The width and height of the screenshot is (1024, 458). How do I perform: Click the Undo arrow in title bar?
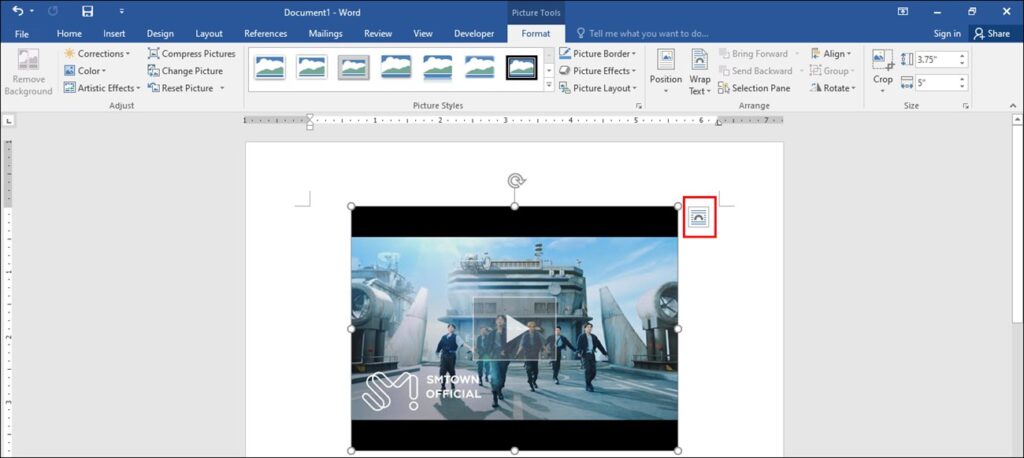tap(17, 11)
